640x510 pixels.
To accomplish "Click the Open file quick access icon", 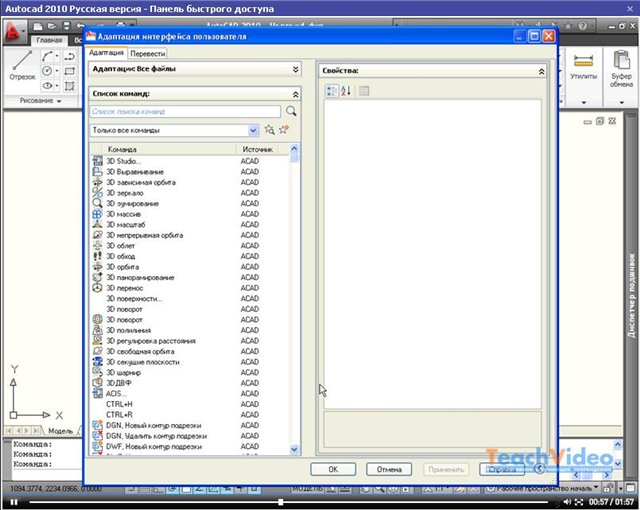I will [52, 27].
